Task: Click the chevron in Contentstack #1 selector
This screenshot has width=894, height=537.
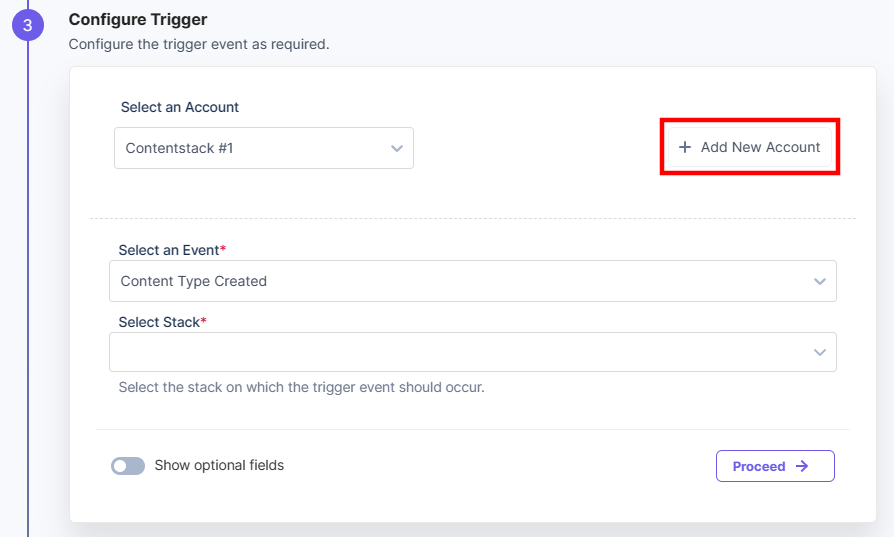Action: pyautogui.click(x=397, y=148)
